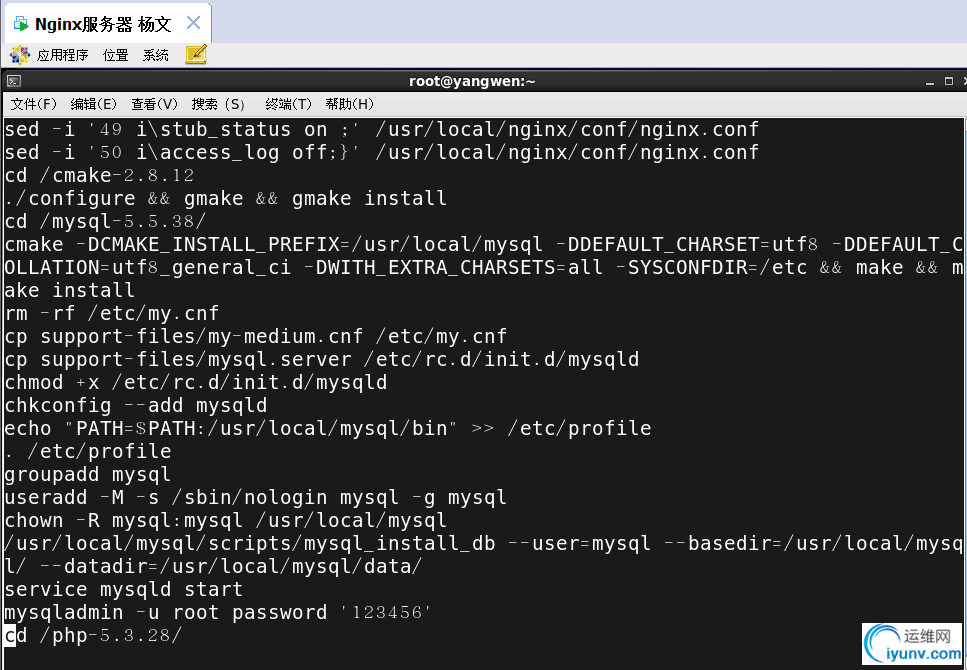
Task: Launch the notes editor panel icon
Action: click(195, 55)
